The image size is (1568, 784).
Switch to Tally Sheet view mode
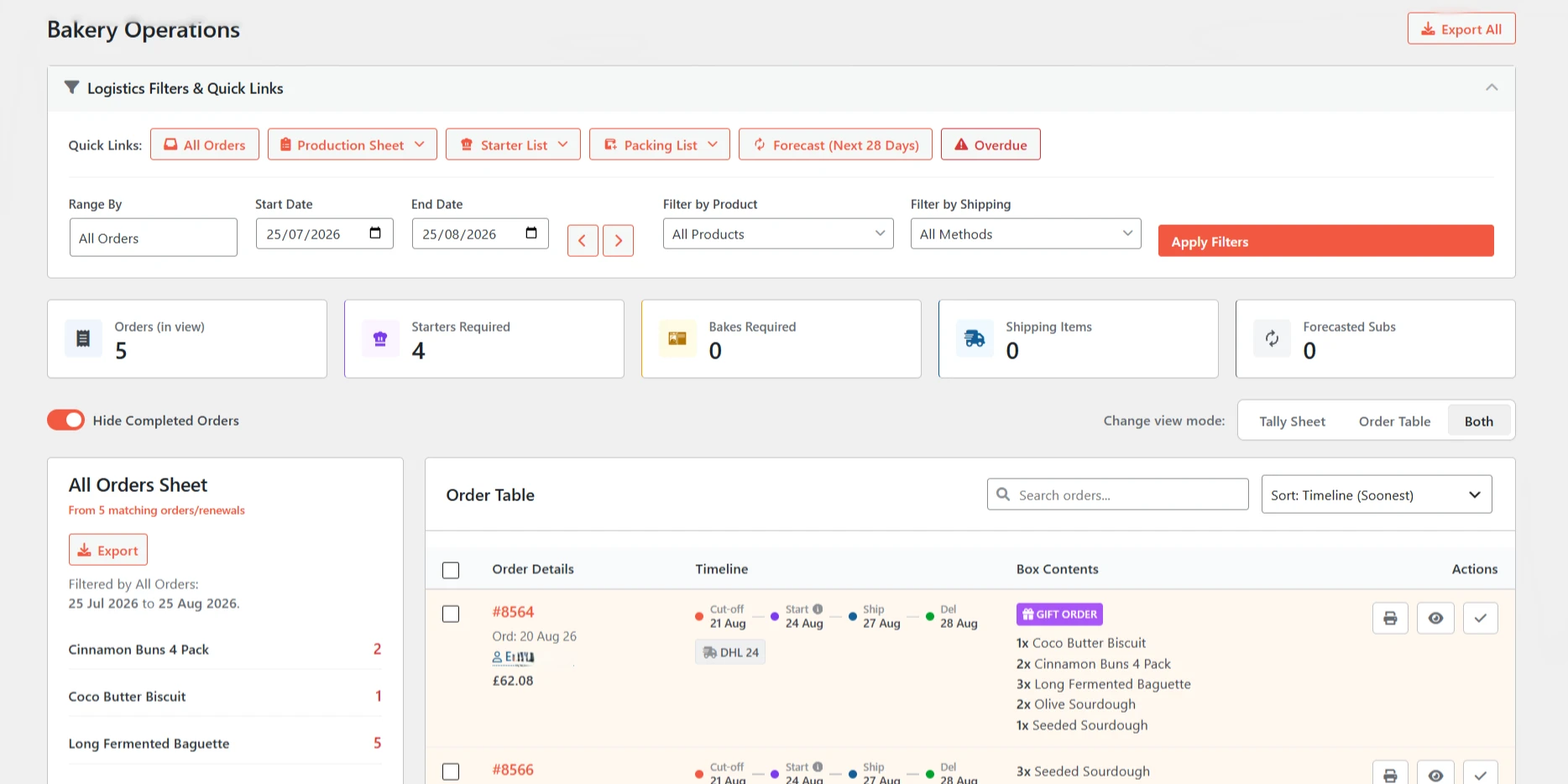point(1292,421)
